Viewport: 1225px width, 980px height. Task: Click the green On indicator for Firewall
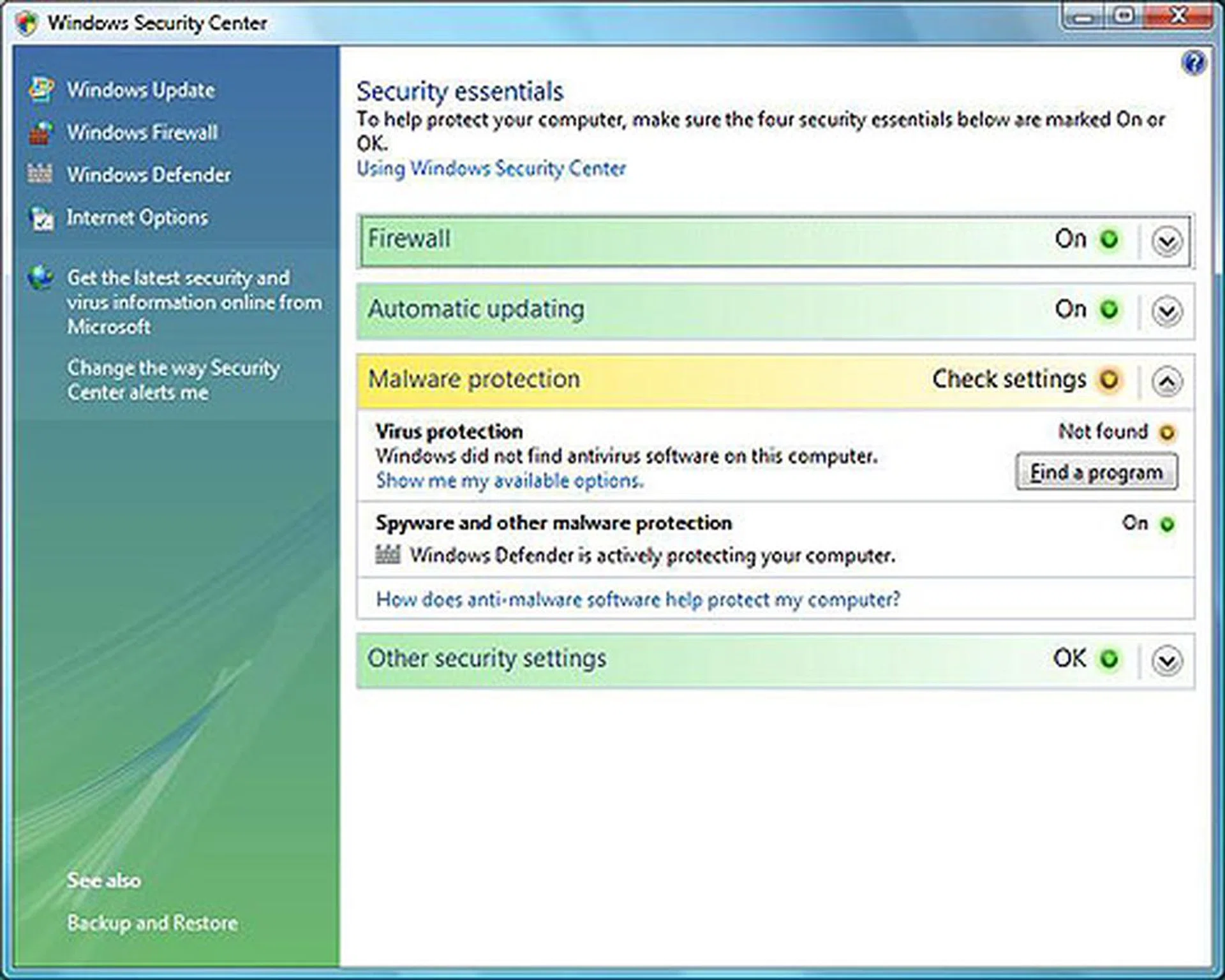click(x=1110, y=240)
